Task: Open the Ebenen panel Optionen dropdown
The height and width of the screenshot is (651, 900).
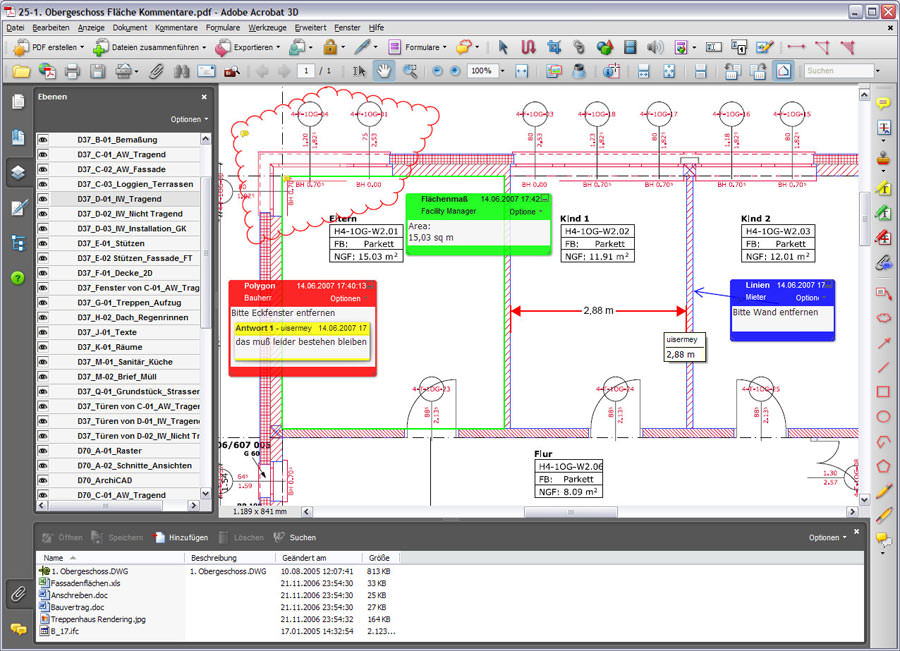Action: tap(189, 119)
